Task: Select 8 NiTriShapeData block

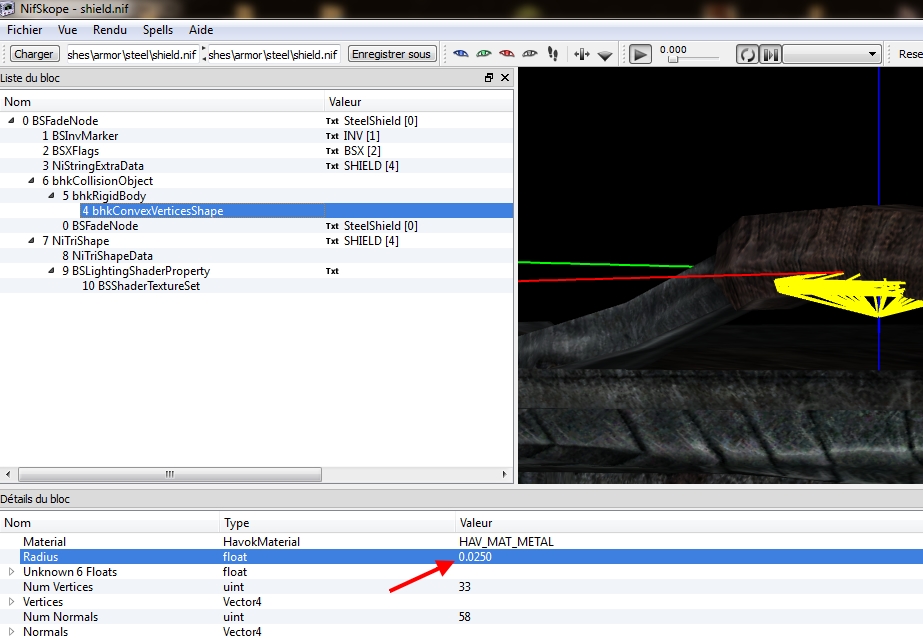Action: pyautogui.click(x=108, y=256)
